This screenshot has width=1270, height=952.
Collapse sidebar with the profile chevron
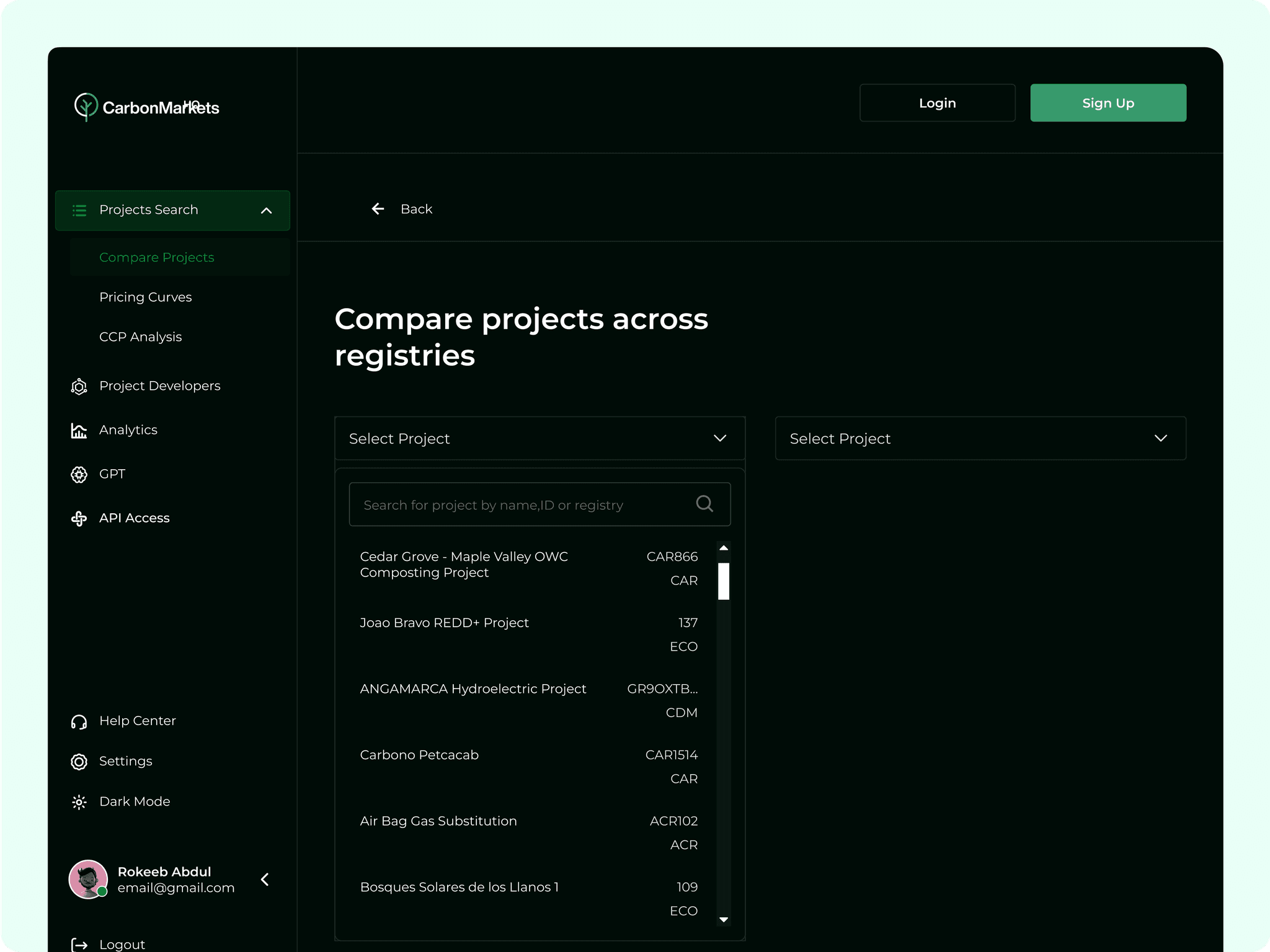265,879
